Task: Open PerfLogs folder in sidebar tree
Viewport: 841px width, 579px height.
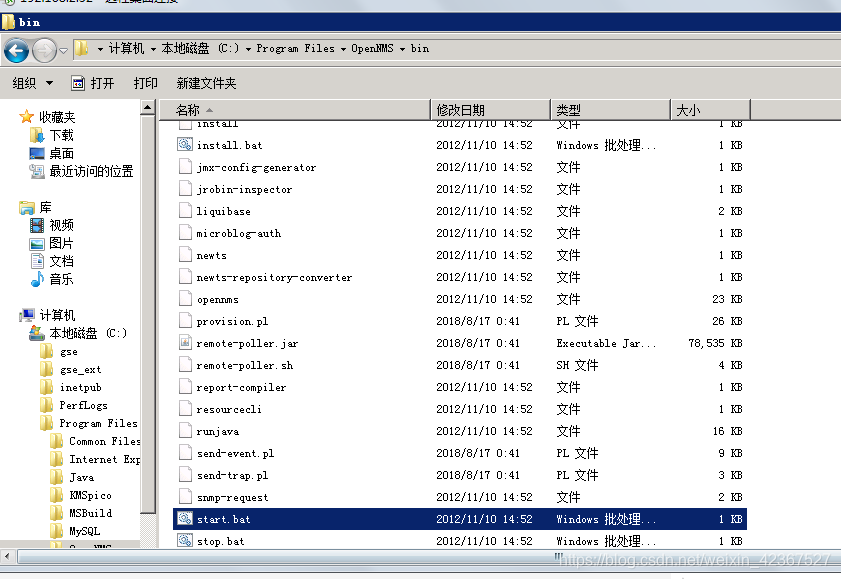Action: coord(74,405)
